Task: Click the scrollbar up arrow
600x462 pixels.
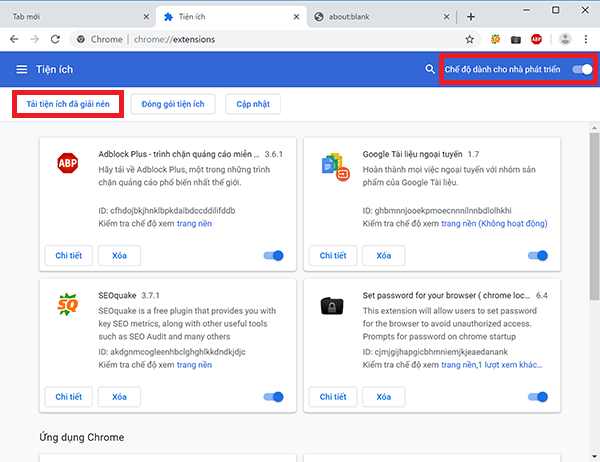Action: pyautogui.click(x=594, y=128)
